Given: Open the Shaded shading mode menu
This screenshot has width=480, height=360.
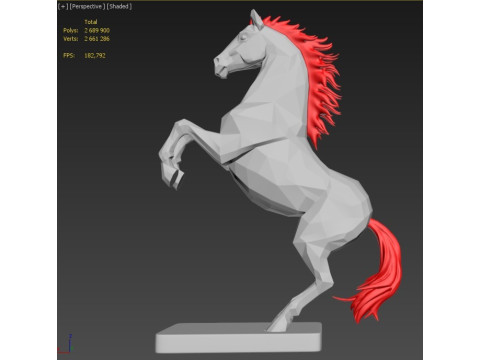Looking at the screenshot, I should 119,6.
